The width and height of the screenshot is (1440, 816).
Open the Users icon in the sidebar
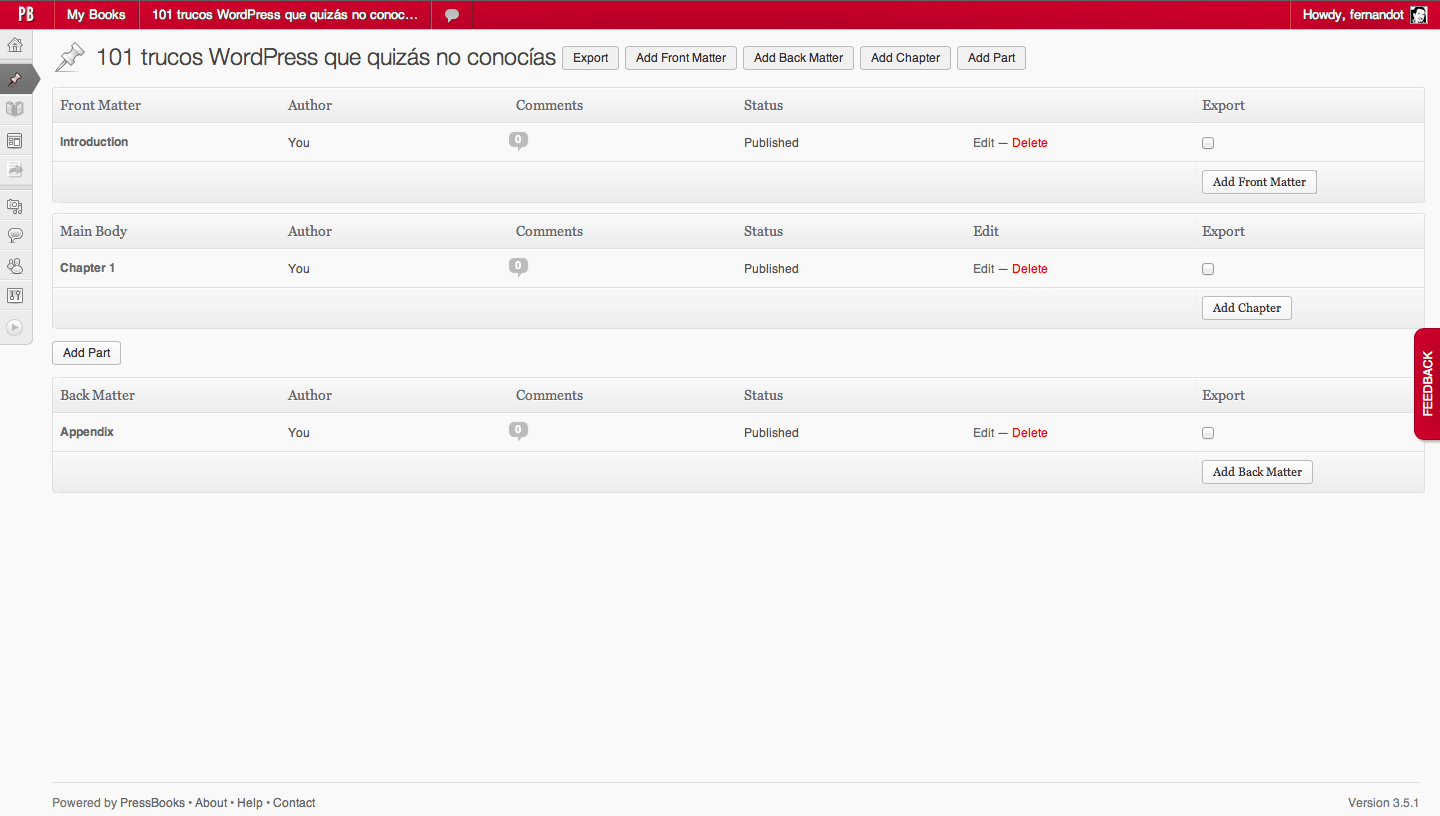pyautogui.click(x=15, y=266)
